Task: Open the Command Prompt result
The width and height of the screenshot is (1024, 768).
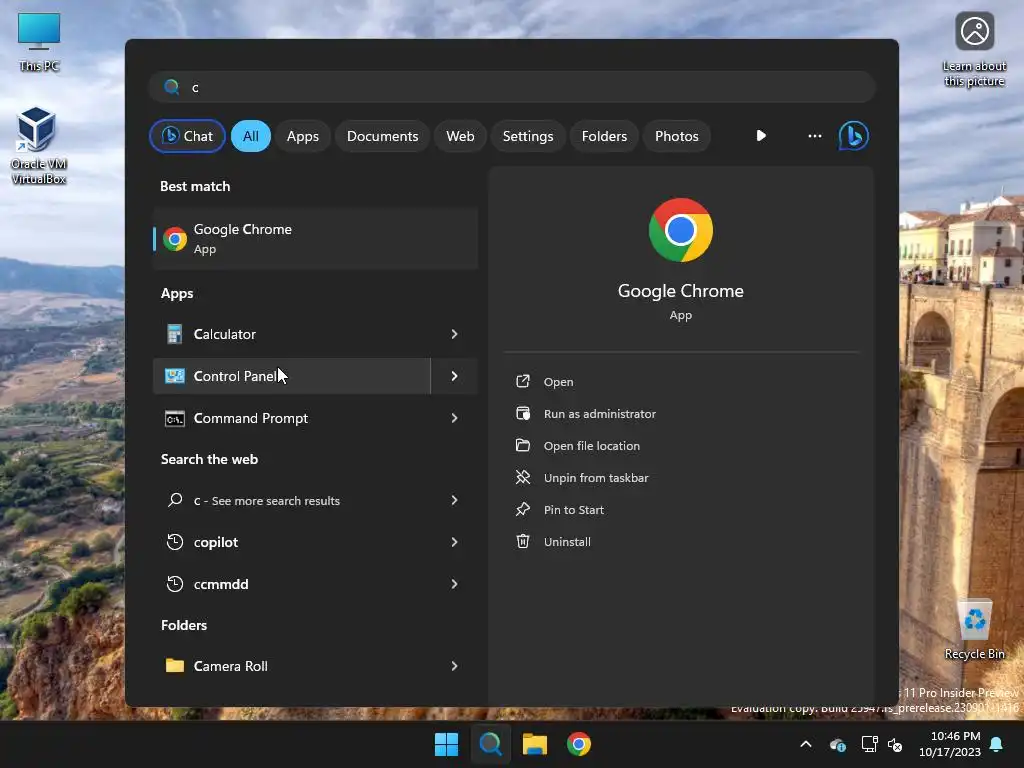Action: (291, 418)
